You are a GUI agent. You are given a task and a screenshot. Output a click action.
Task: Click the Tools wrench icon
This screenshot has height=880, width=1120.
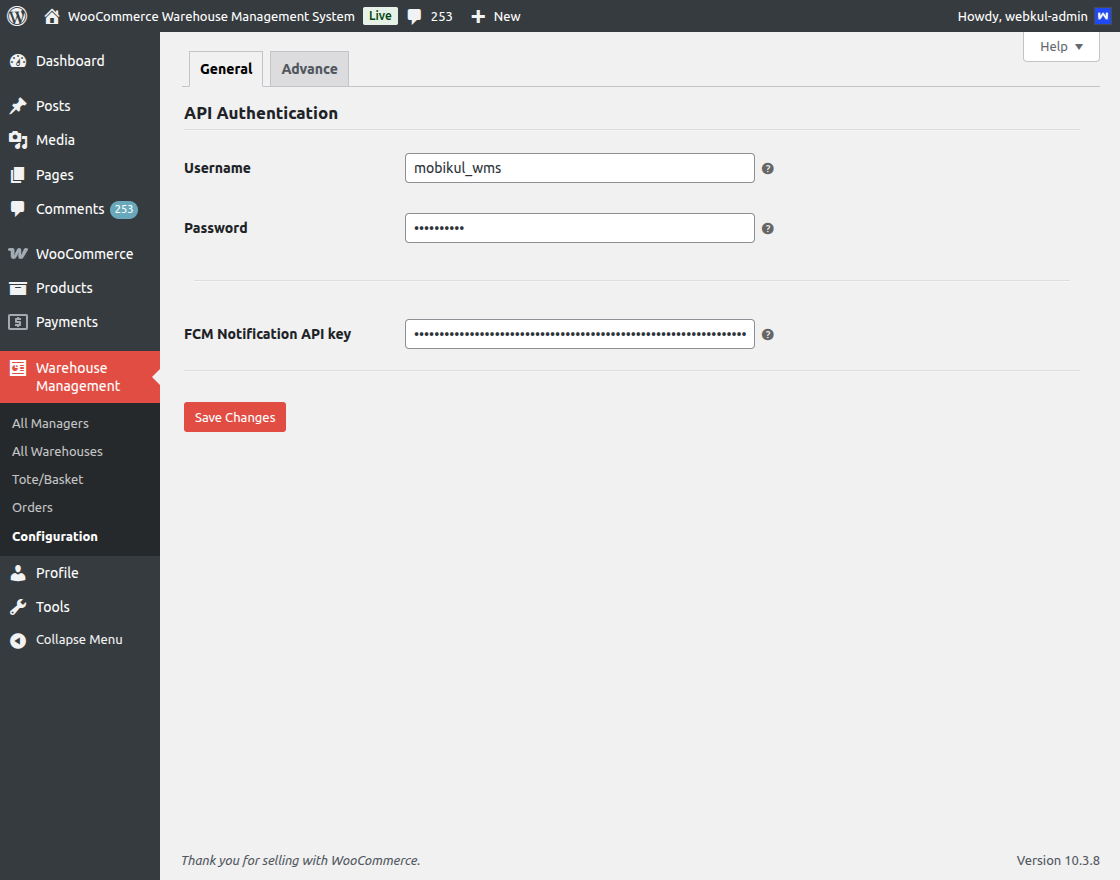pos(18,607)
